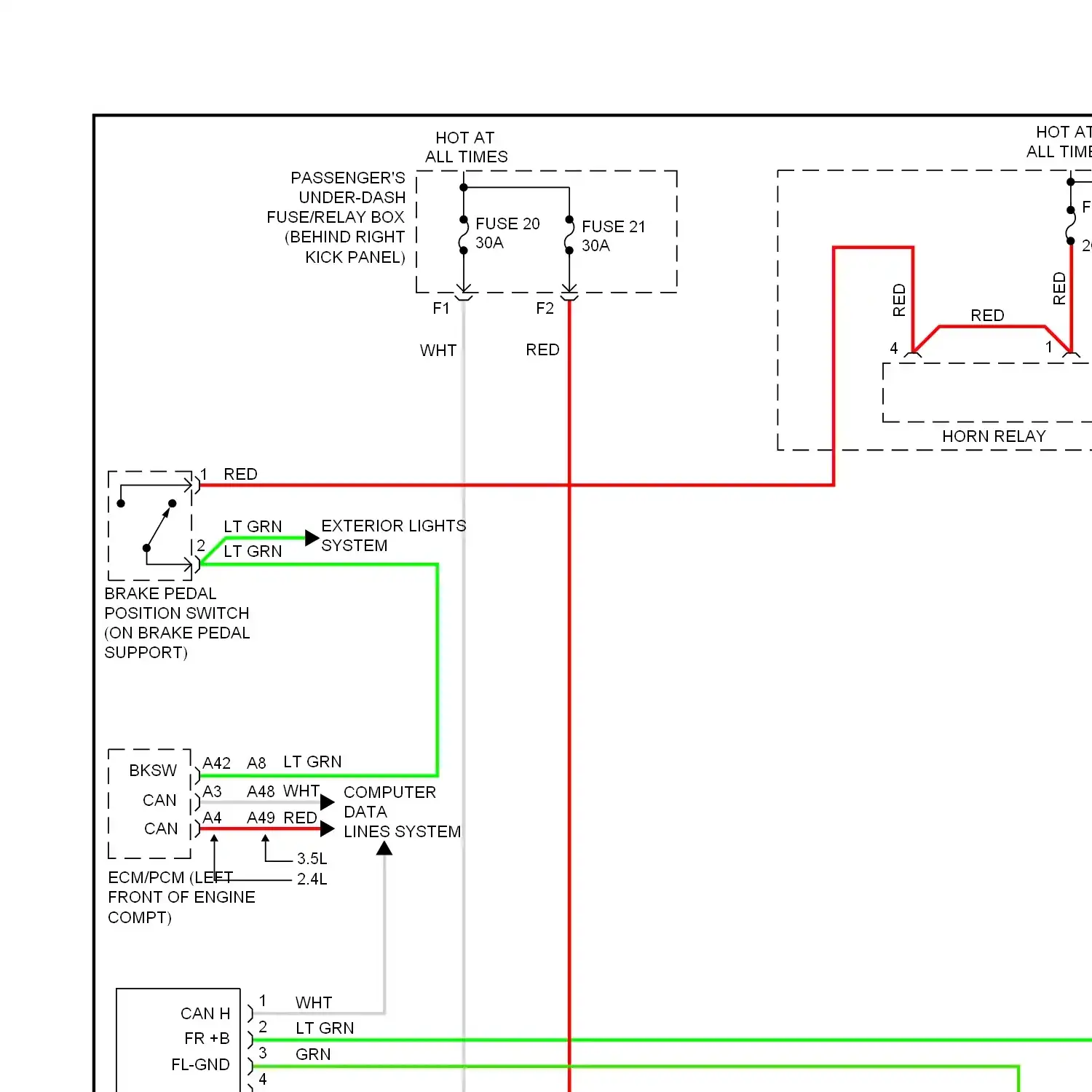Select the A4 pin label
This screenshot has height=1092, width=1092.
pyautogui.click(x=212, y=818)
